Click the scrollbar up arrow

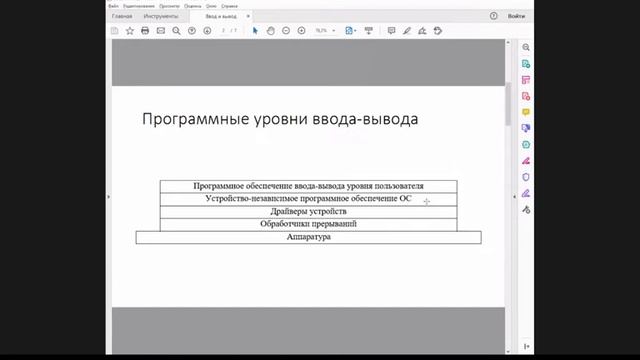(x=508, y=42)
